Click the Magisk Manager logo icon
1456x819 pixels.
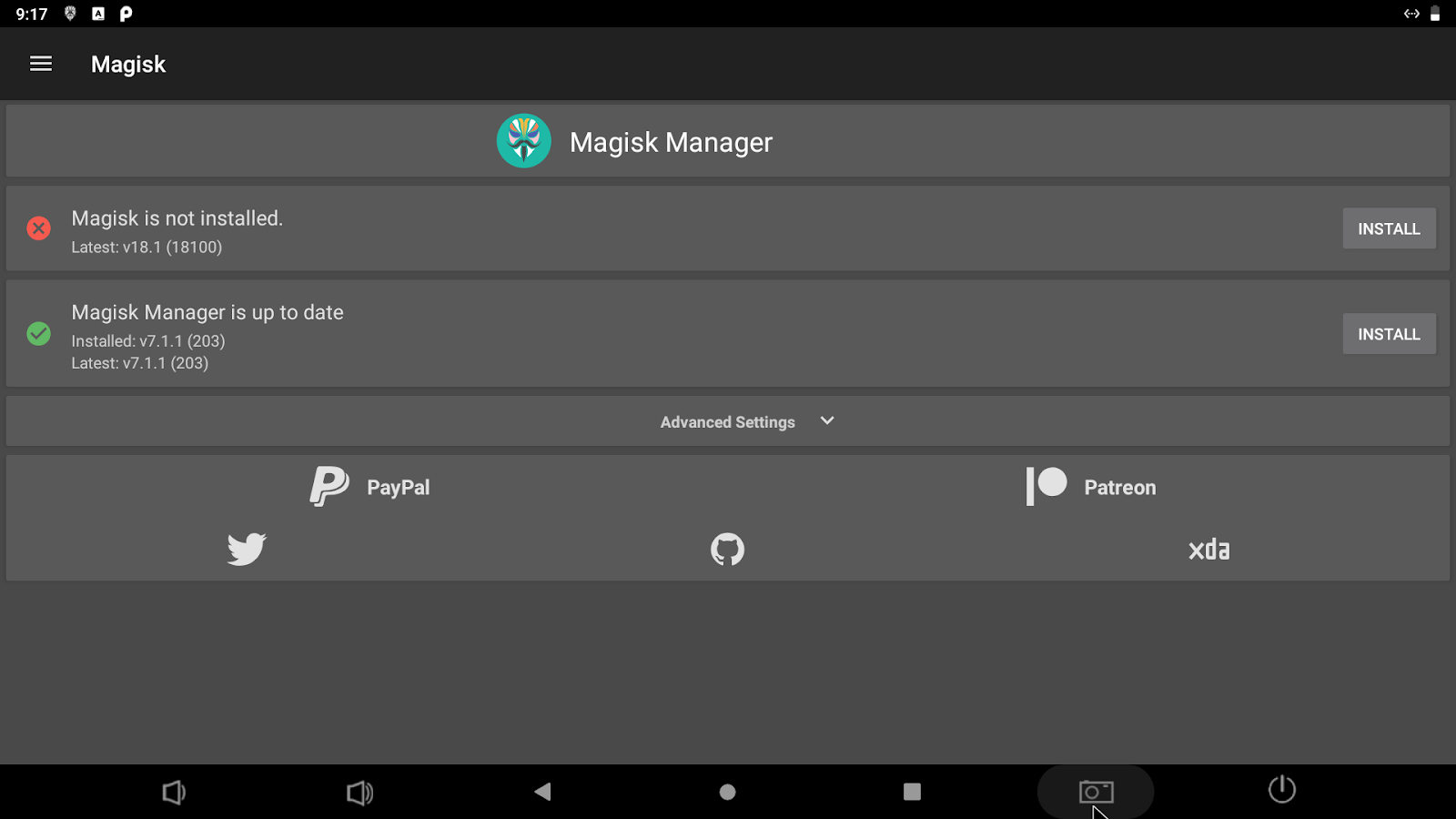[x=524, y=141]
